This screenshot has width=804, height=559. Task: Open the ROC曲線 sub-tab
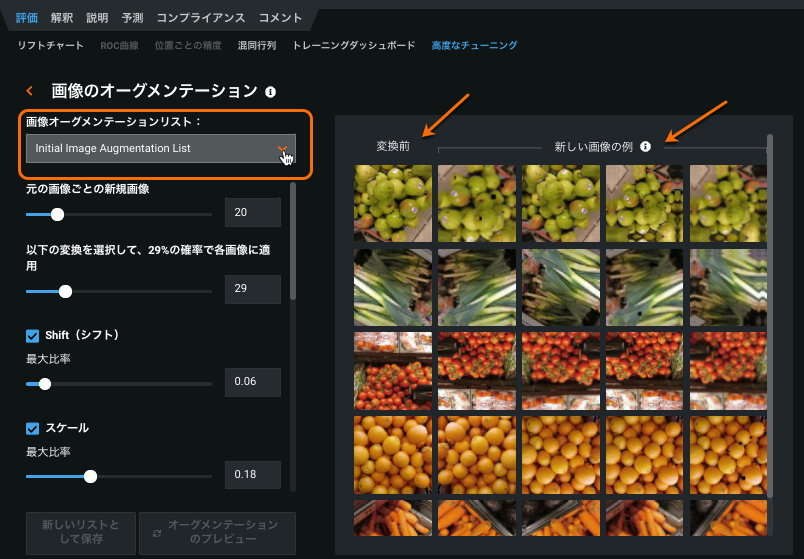(119, 46)
